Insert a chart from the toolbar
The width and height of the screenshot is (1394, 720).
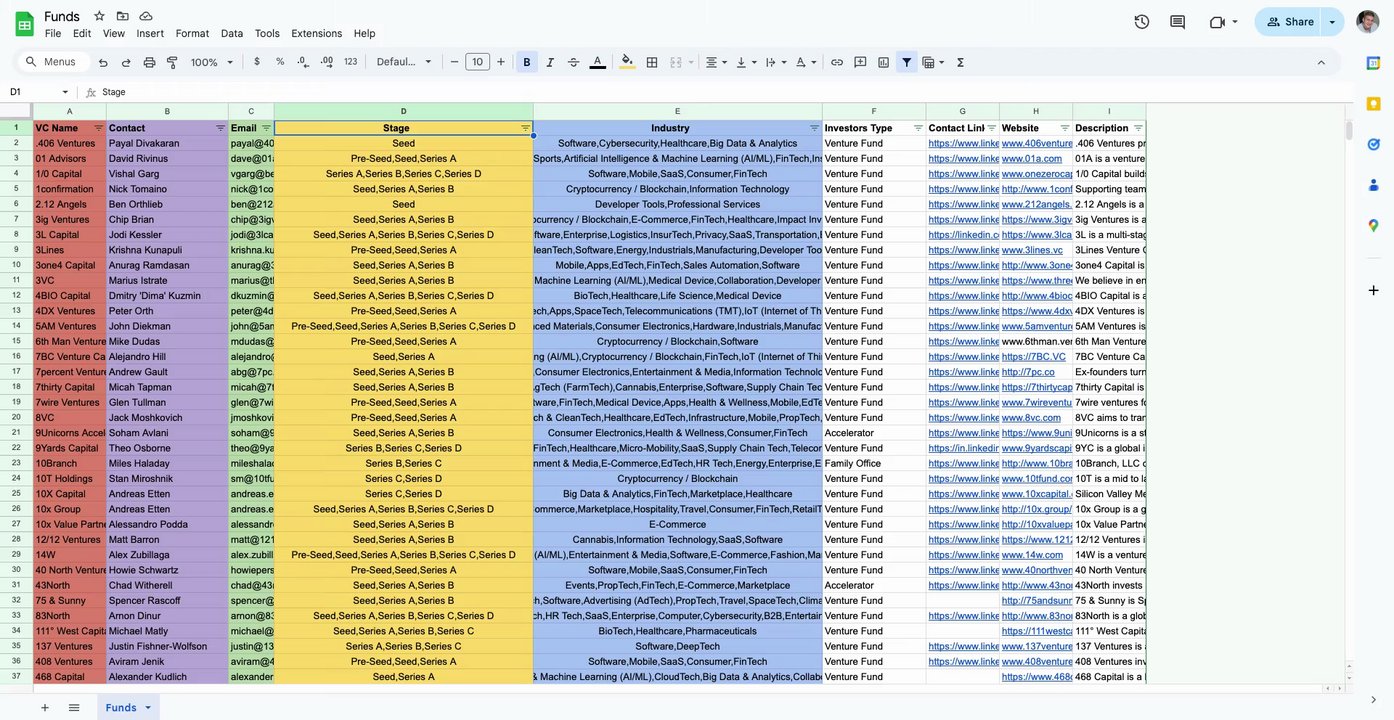(883, 62)
